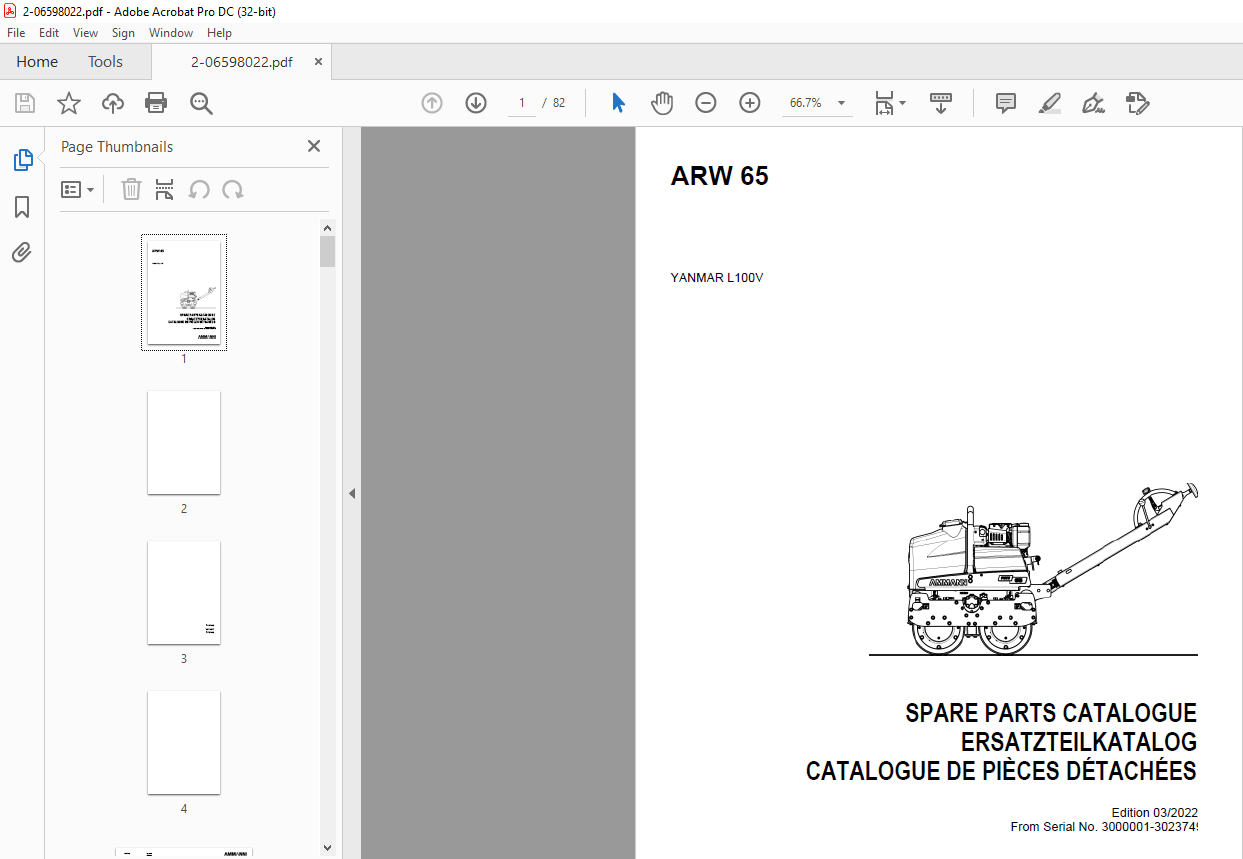
Task: Open the Find text magnifier tool
Action: (x=202, y=103)
